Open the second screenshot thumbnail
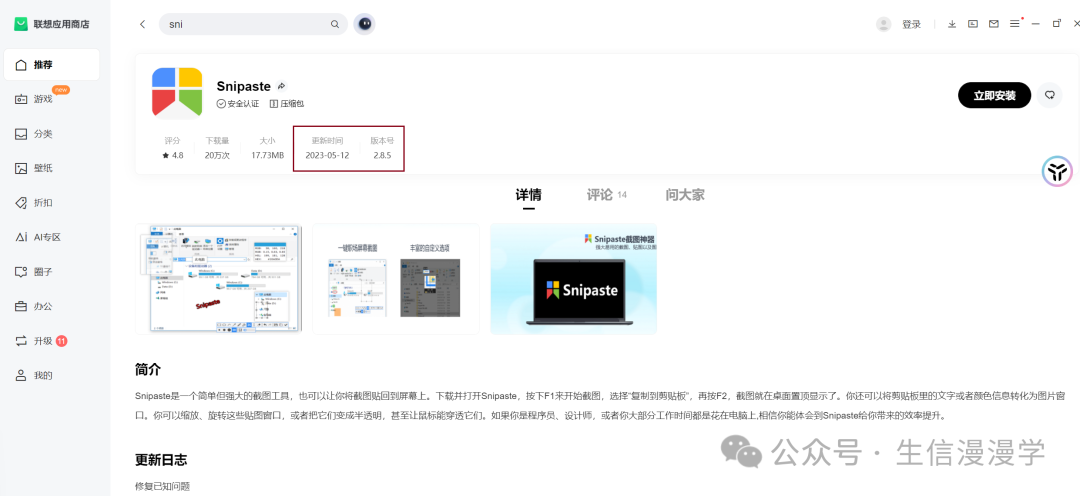The height and width of the screenshot is (496, 1080). [396, 278]
